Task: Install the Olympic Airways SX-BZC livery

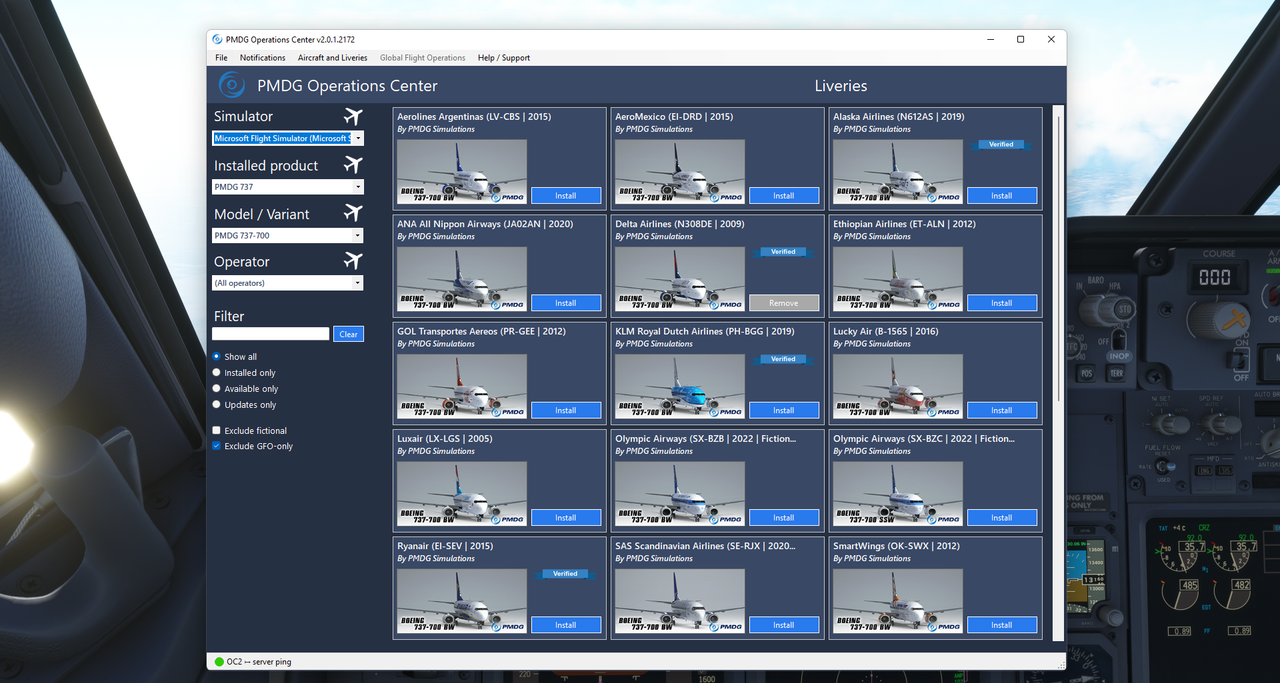Action: coord(1002,518)
